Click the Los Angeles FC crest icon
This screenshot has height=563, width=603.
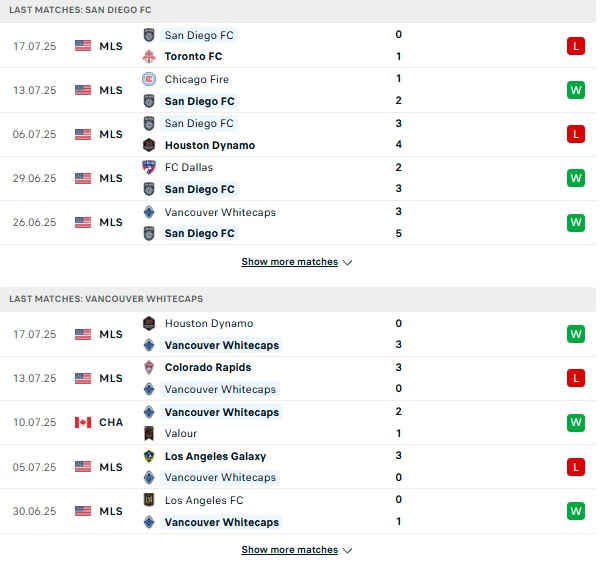(x=149, y=500)
